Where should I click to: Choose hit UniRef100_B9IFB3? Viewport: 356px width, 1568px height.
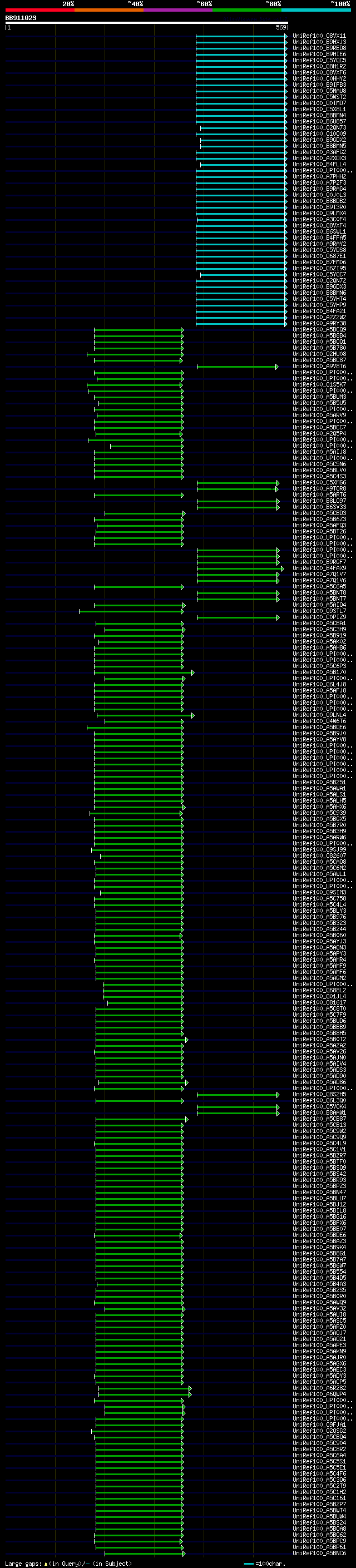pos(319,85)
